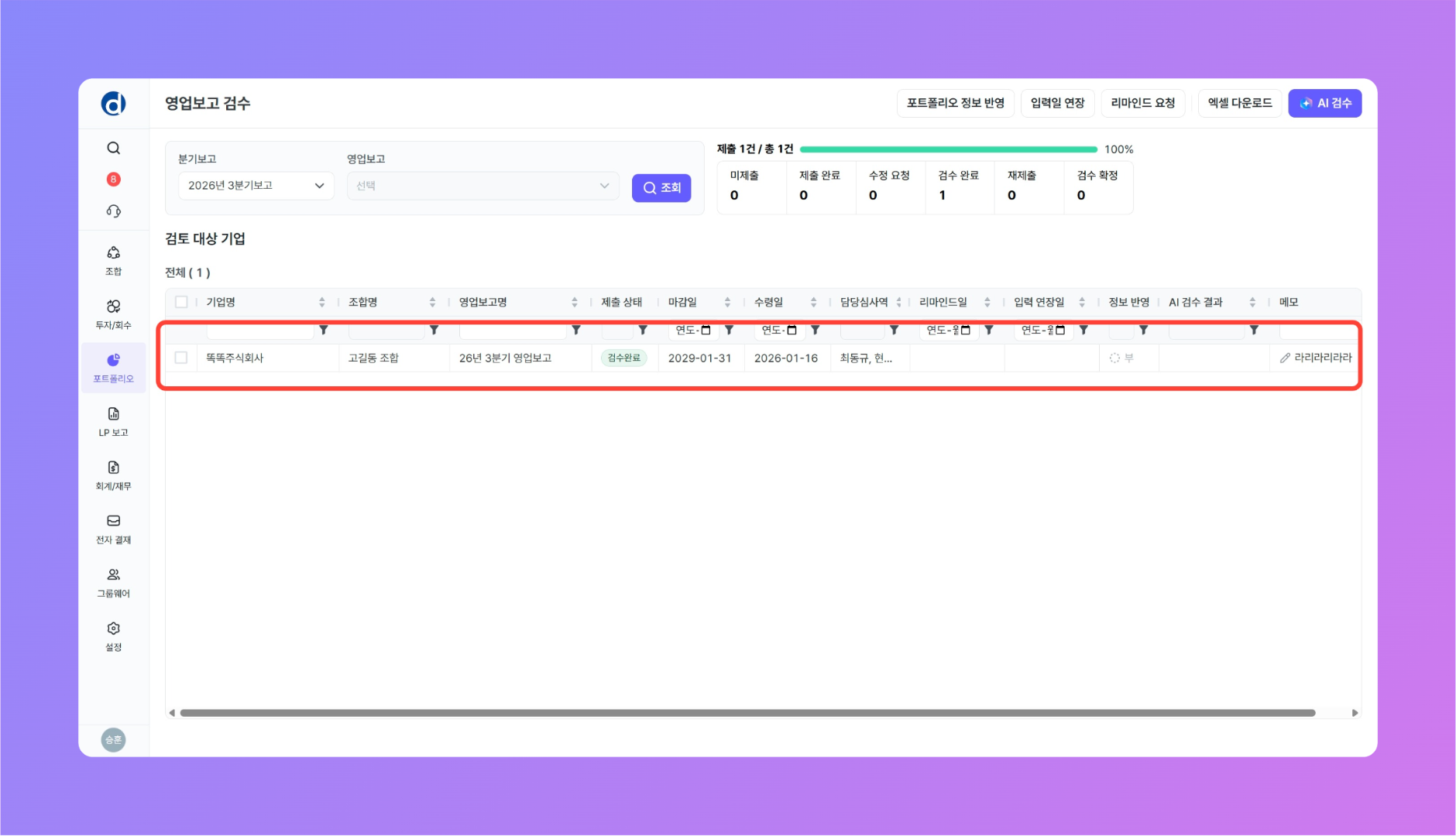The height and width of the screenshot is (836, 1456).
Task: Click the filter funnel for 영업보고명 column
Action: 576,331
